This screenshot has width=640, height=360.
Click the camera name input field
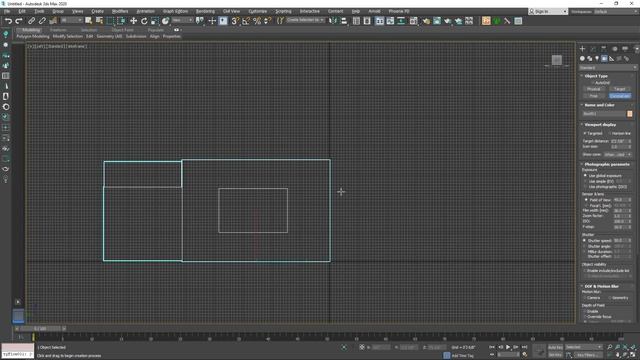(604, 114)
